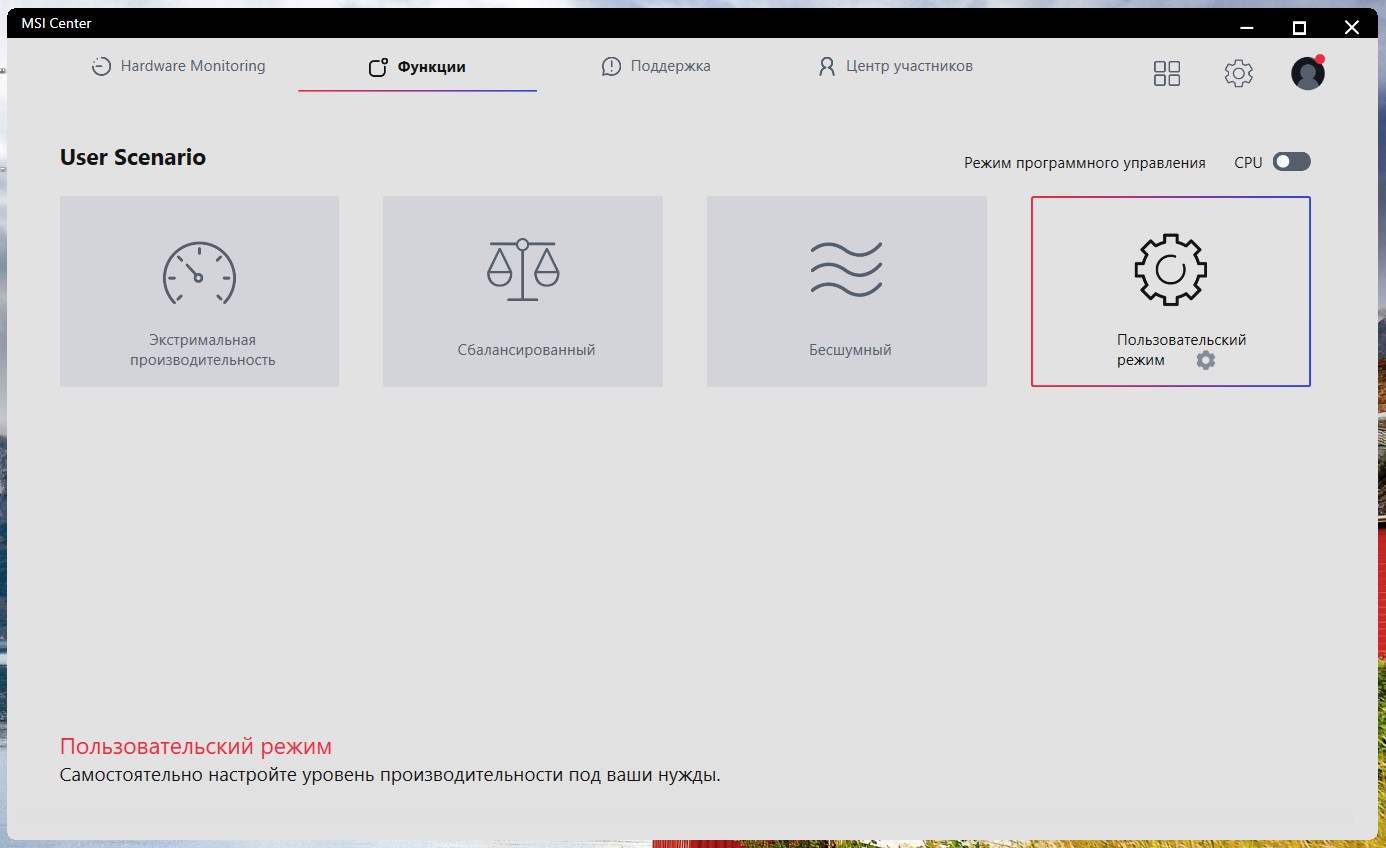Click the Поддержка chat bubble icon
This screenshot has height=848, width=1386.
(611, 67)
